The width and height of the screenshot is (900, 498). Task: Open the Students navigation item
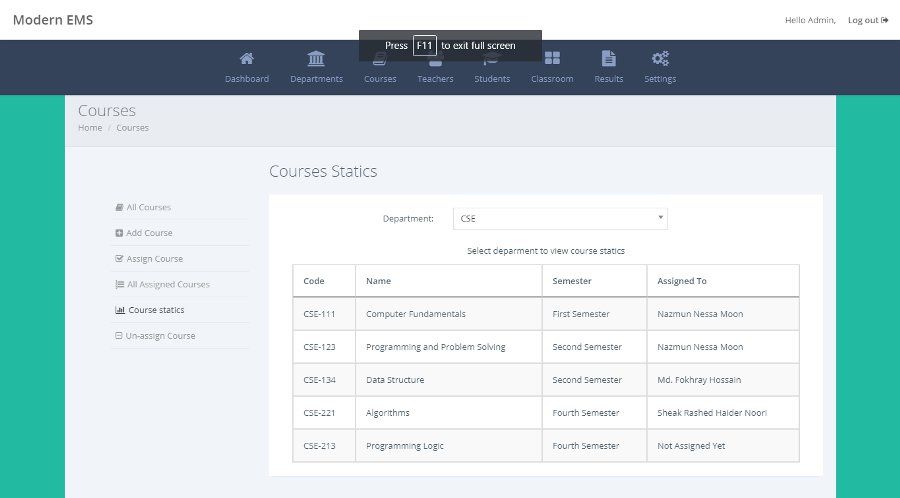(492, 78)
